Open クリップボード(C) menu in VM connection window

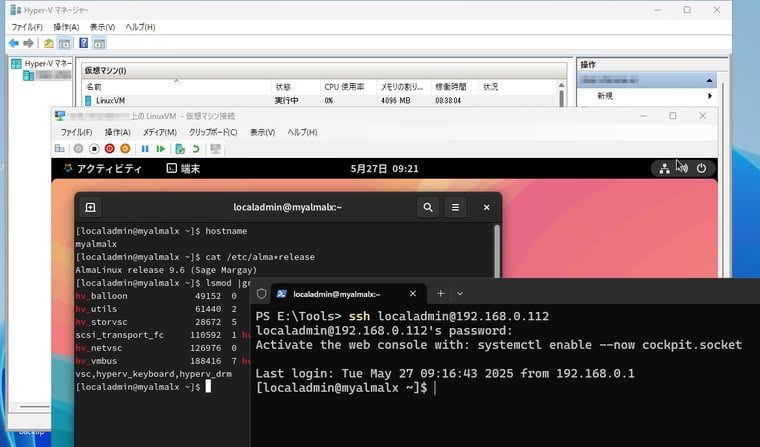tap(213, 132)
